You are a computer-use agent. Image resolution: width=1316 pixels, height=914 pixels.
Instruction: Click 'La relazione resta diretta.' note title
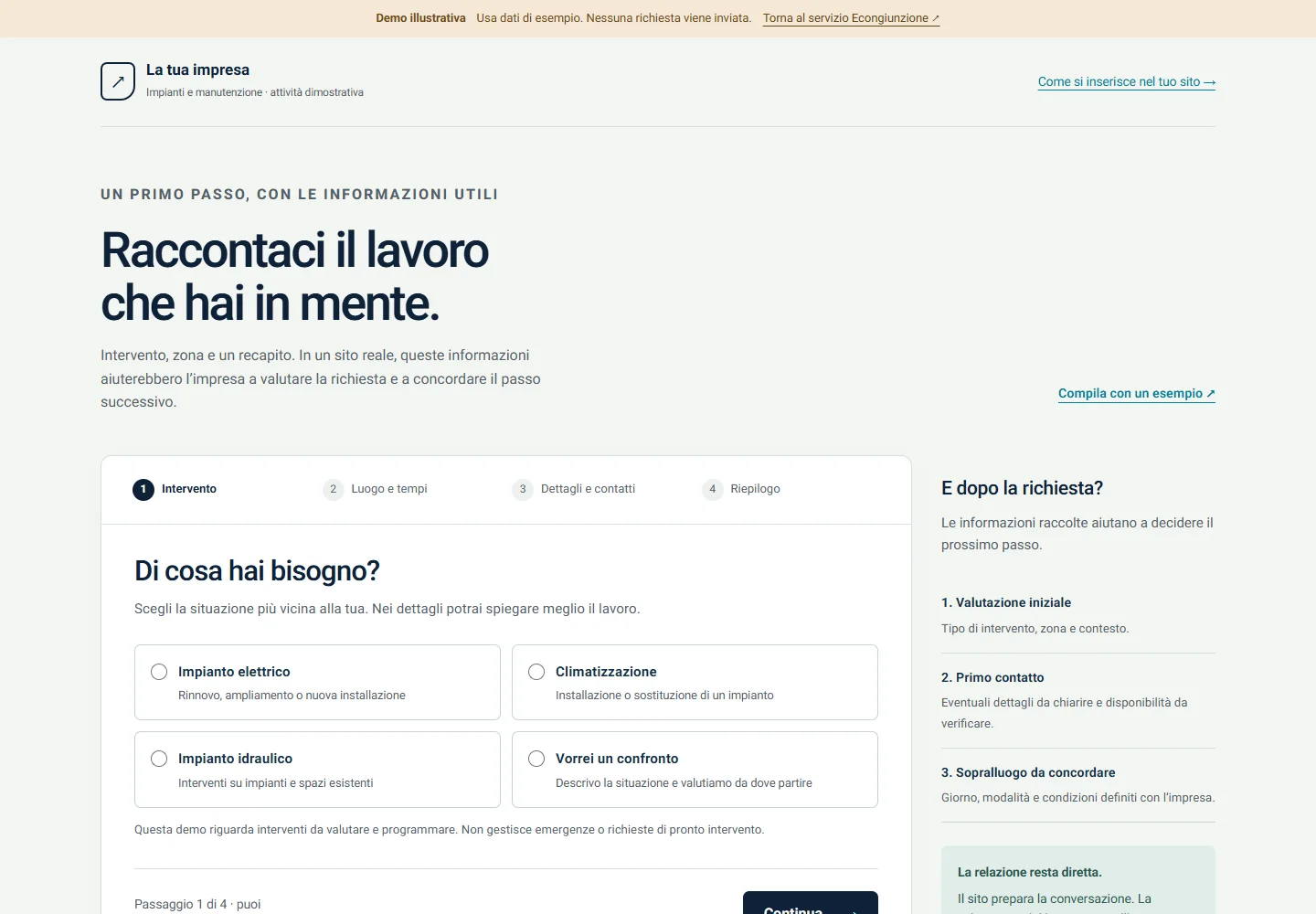(x=1030, y=872)
